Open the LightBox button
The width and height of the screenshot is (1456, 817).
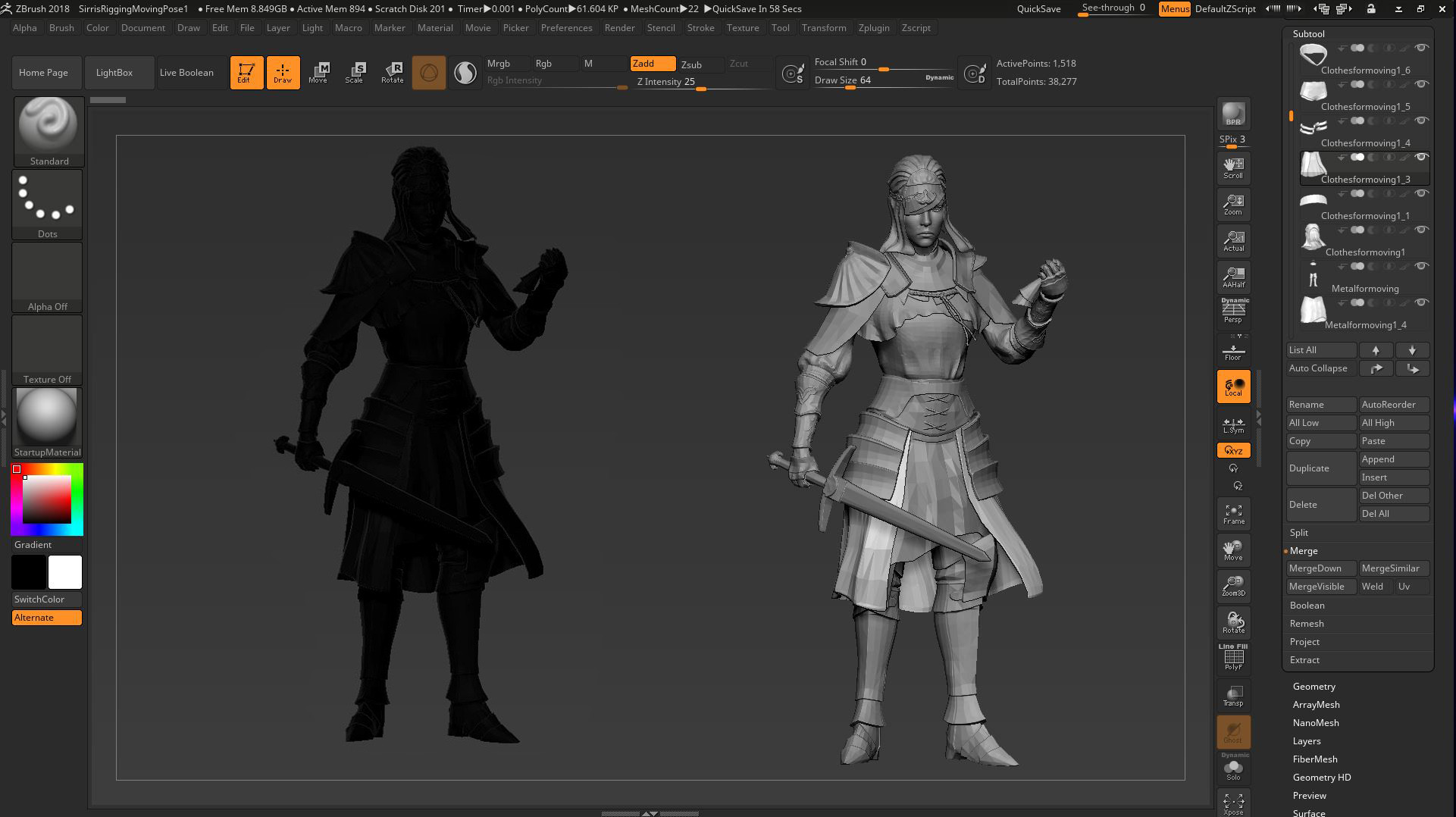(119, 73)
